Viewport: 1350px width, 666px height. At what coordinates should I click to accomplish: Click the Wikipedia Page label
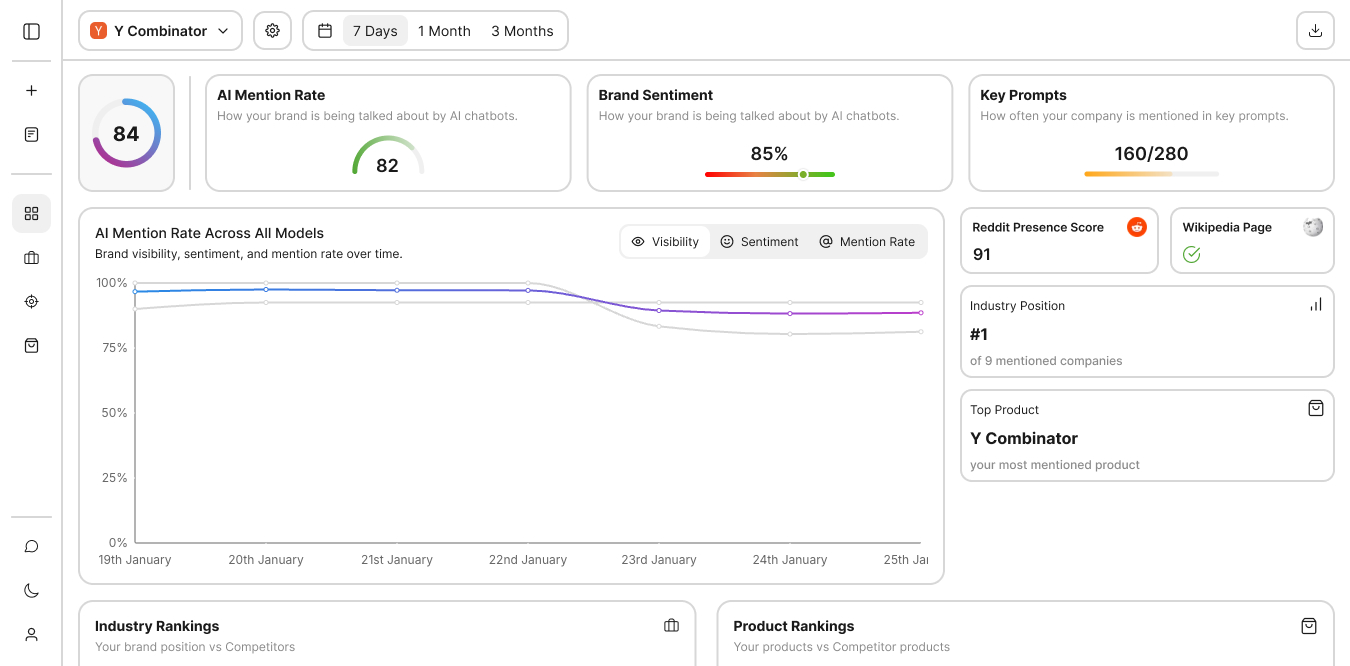[x=1227, y=227]
